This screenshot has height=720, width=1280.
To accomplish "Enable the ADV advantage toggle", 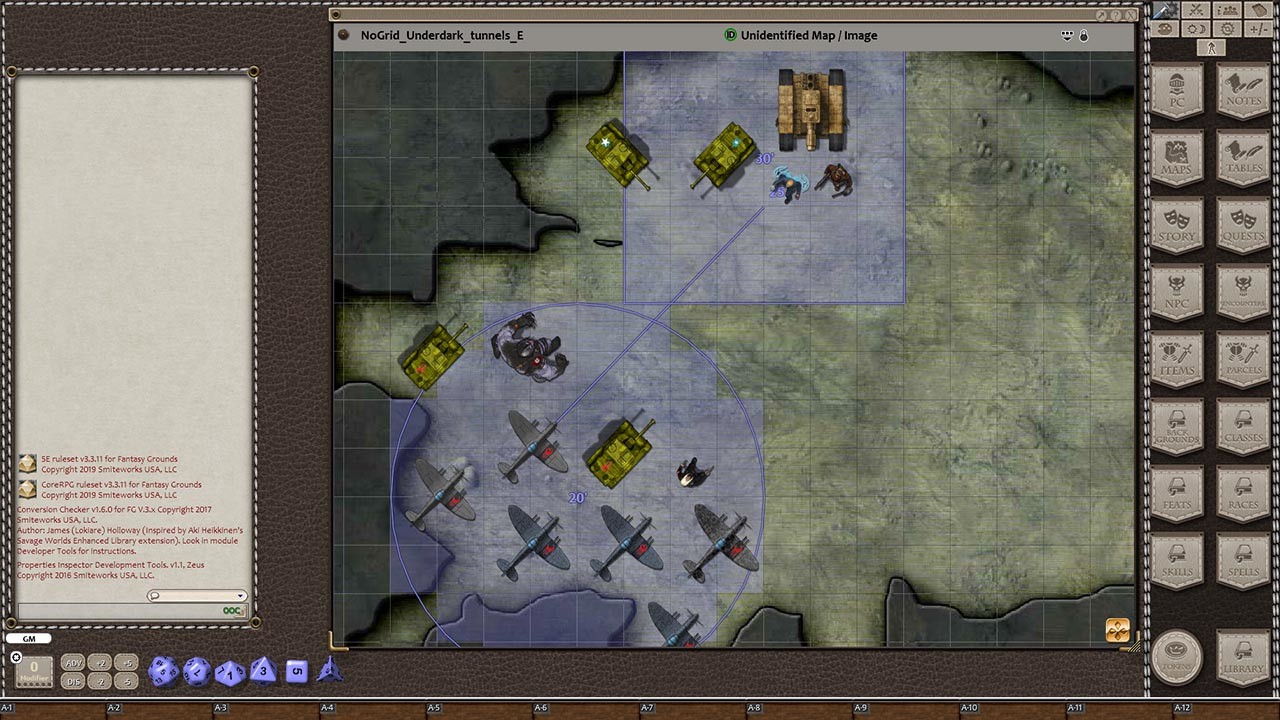I will pyautogui.click(x=73, y=662).
